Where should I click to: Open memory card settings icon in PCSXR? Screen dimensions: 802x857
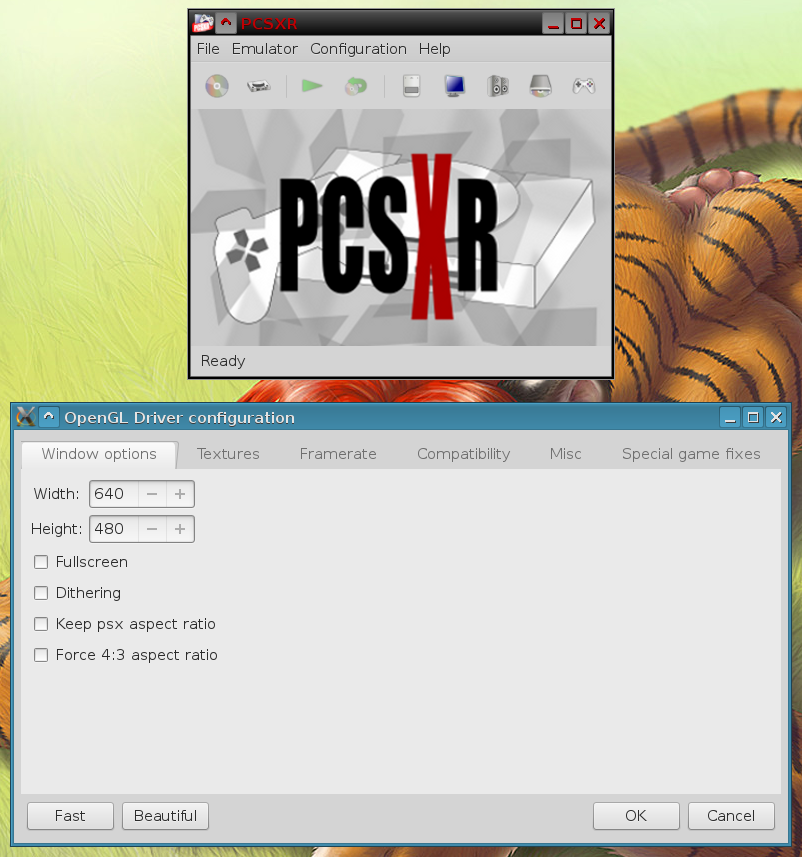tap(411, 86)
